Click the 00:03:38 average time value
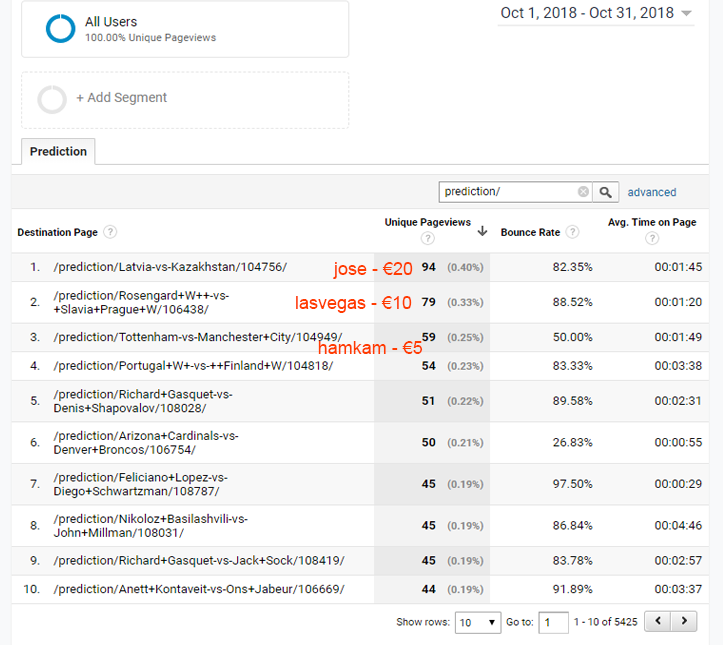This screenshot has width=723, height=645. [678, 366]
